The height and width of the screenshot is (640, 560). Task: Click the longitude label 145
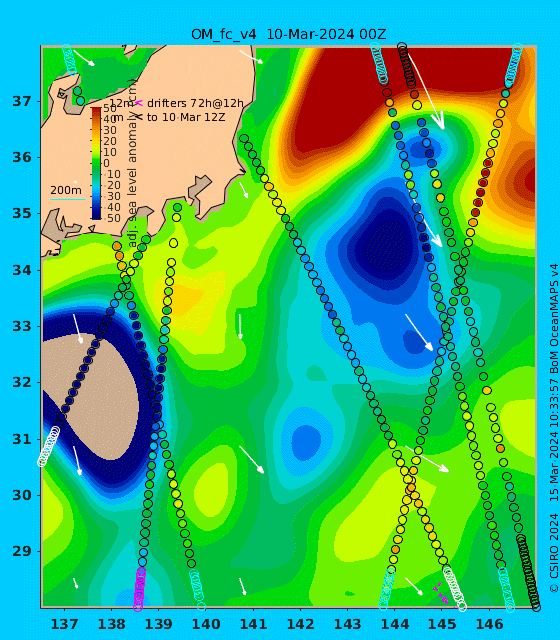[442, 624]
